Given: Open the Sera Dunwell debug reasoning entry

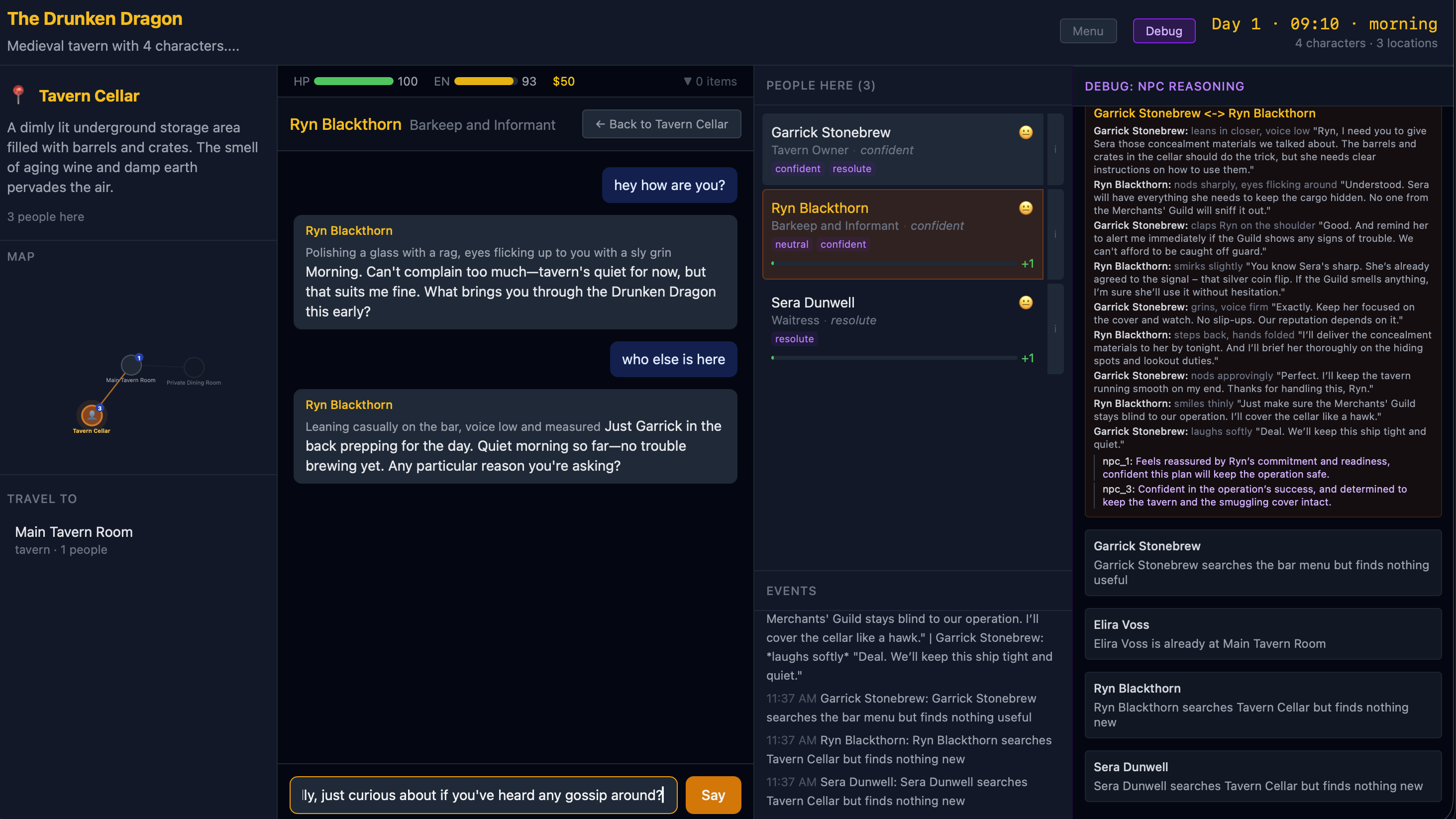Looking at the screenshot, I should pyautogui.click(x=1263, y=776).
